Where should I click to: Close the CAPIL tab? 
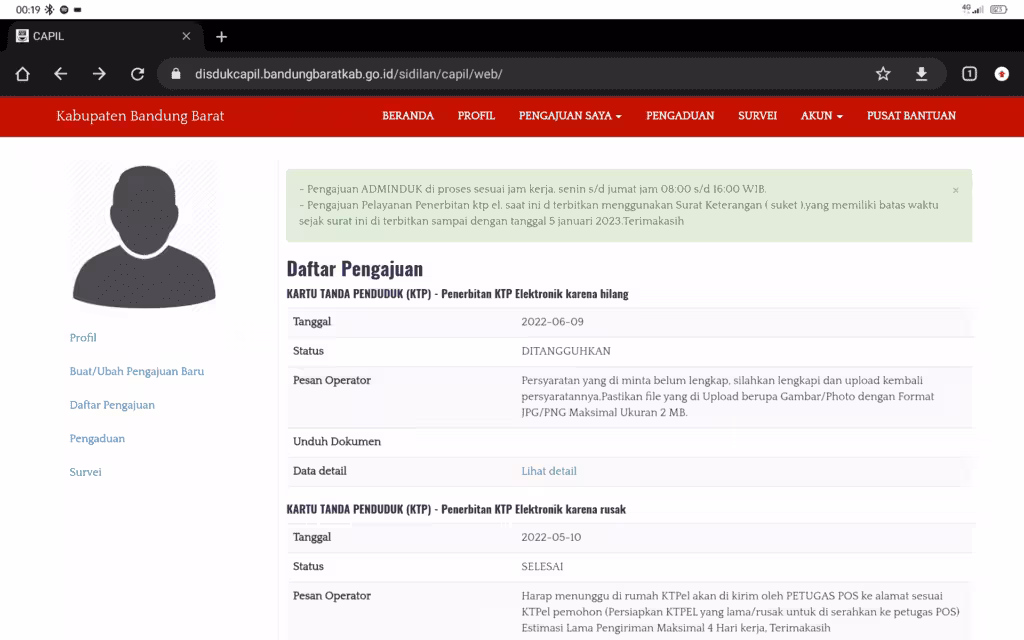[x=186, y=36]
